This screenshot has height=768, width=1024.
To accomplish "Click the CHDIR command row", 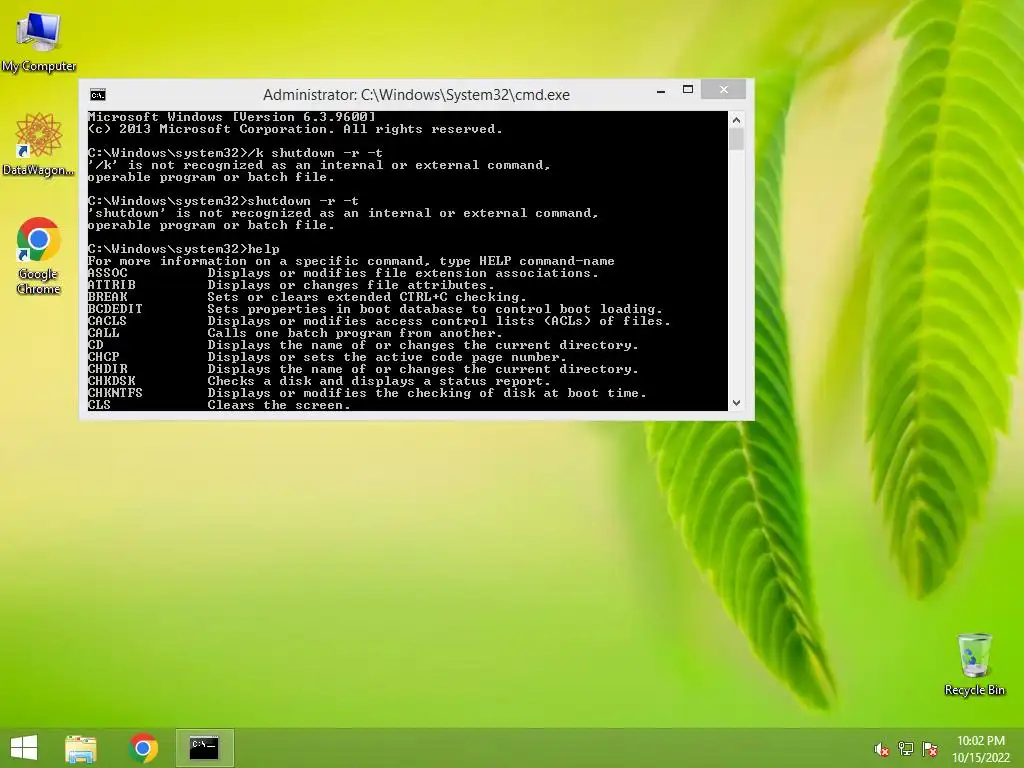I will coord(363,369).
